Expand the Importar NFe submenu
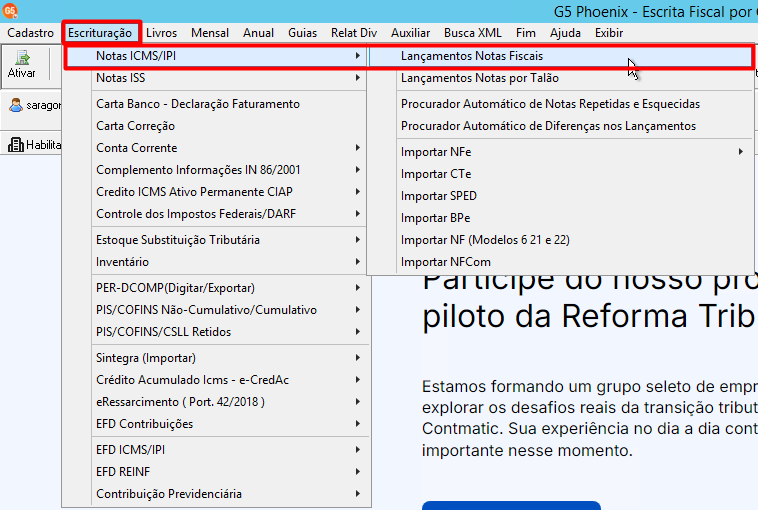Screen dimensions: 758x510 click(x=560, y=152)
